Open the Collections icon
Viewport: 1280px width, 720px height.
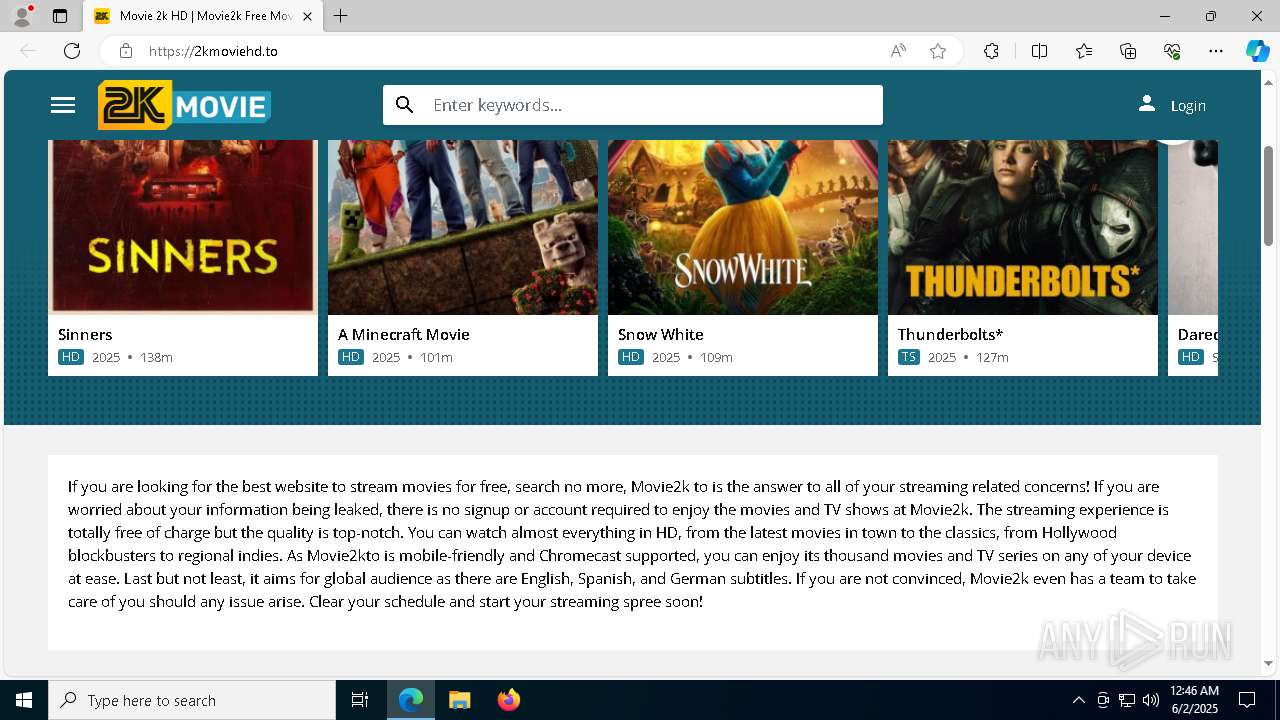tap(1128, 51)
